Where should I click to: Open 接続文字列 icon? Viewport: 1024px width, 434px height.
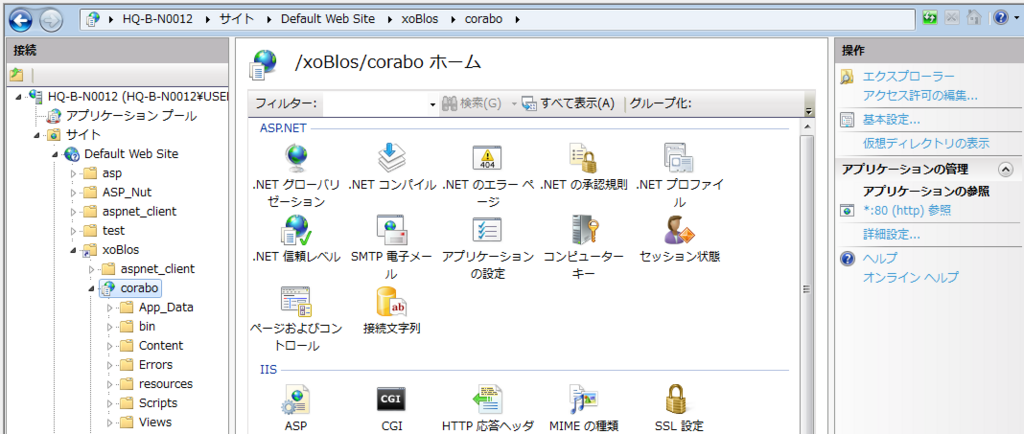[392, 302]
